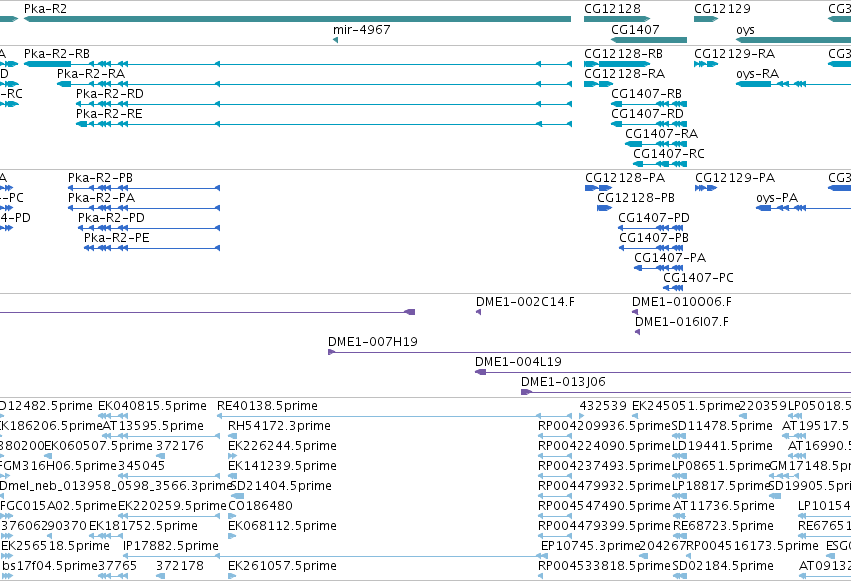Click EST RP004237493.5prime label
851x581 pixels.
click(x=605, y=466)
